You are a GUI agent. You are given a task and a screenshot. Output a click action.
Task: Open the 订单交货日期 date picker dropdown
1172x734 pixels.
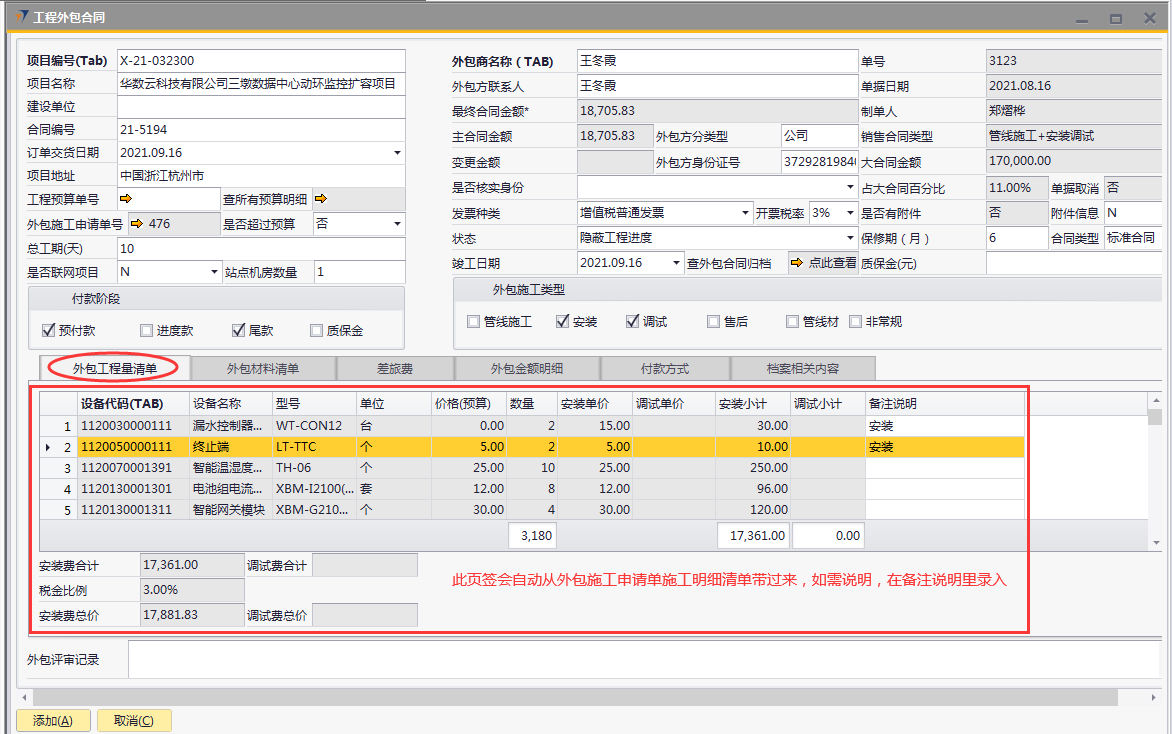click(x=397, y=153)
